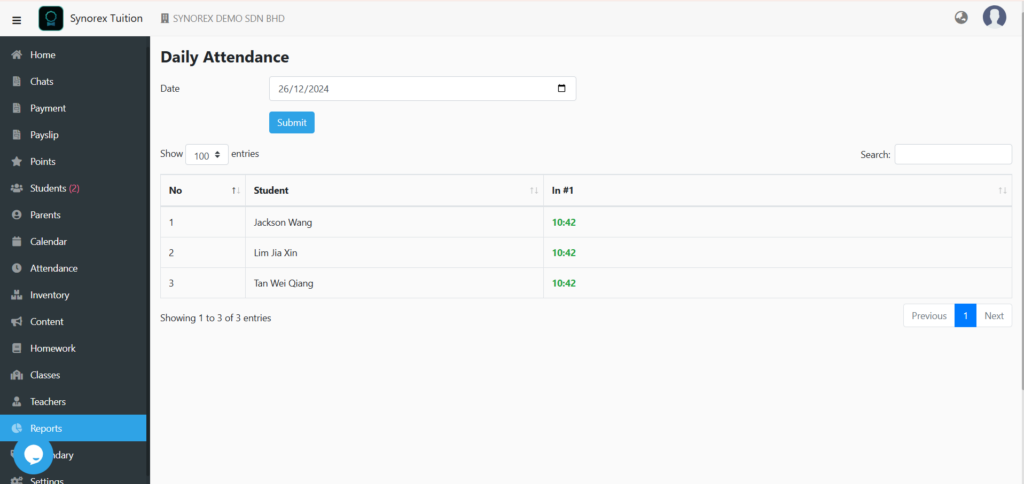This screenshot has width=1024, height=484.
Task: Click SYNOREX DEMO SDN BHD link
Action: pos(229,18)
